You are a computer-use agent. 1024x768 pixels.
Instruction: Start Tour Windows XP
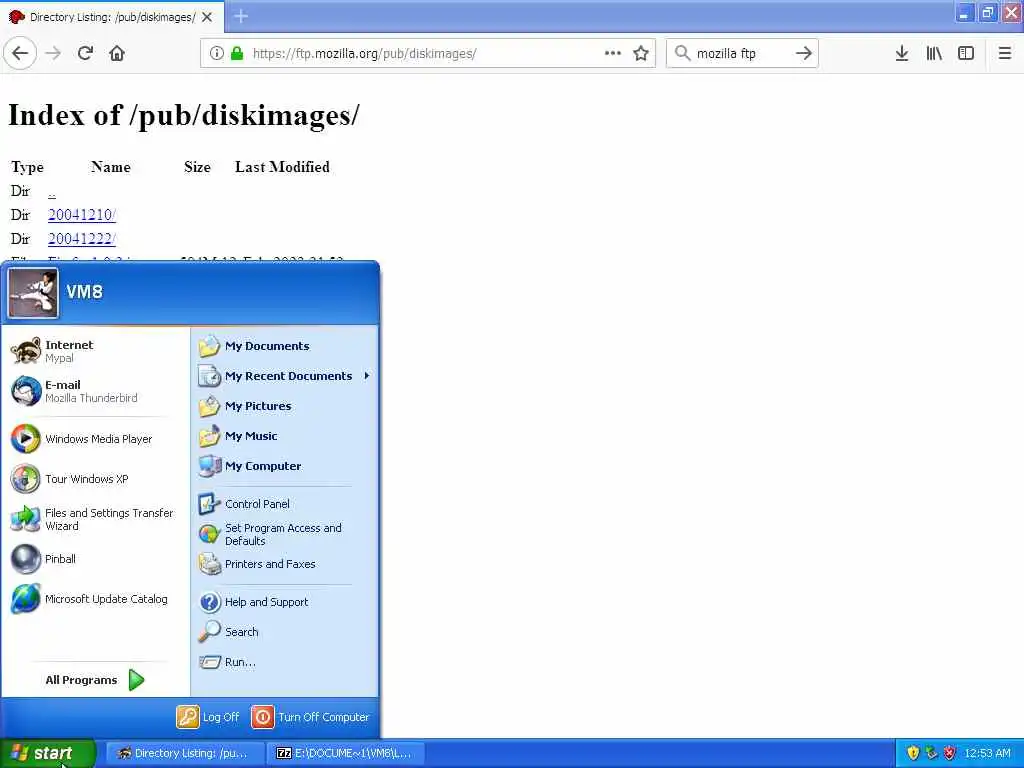[95, 479]
